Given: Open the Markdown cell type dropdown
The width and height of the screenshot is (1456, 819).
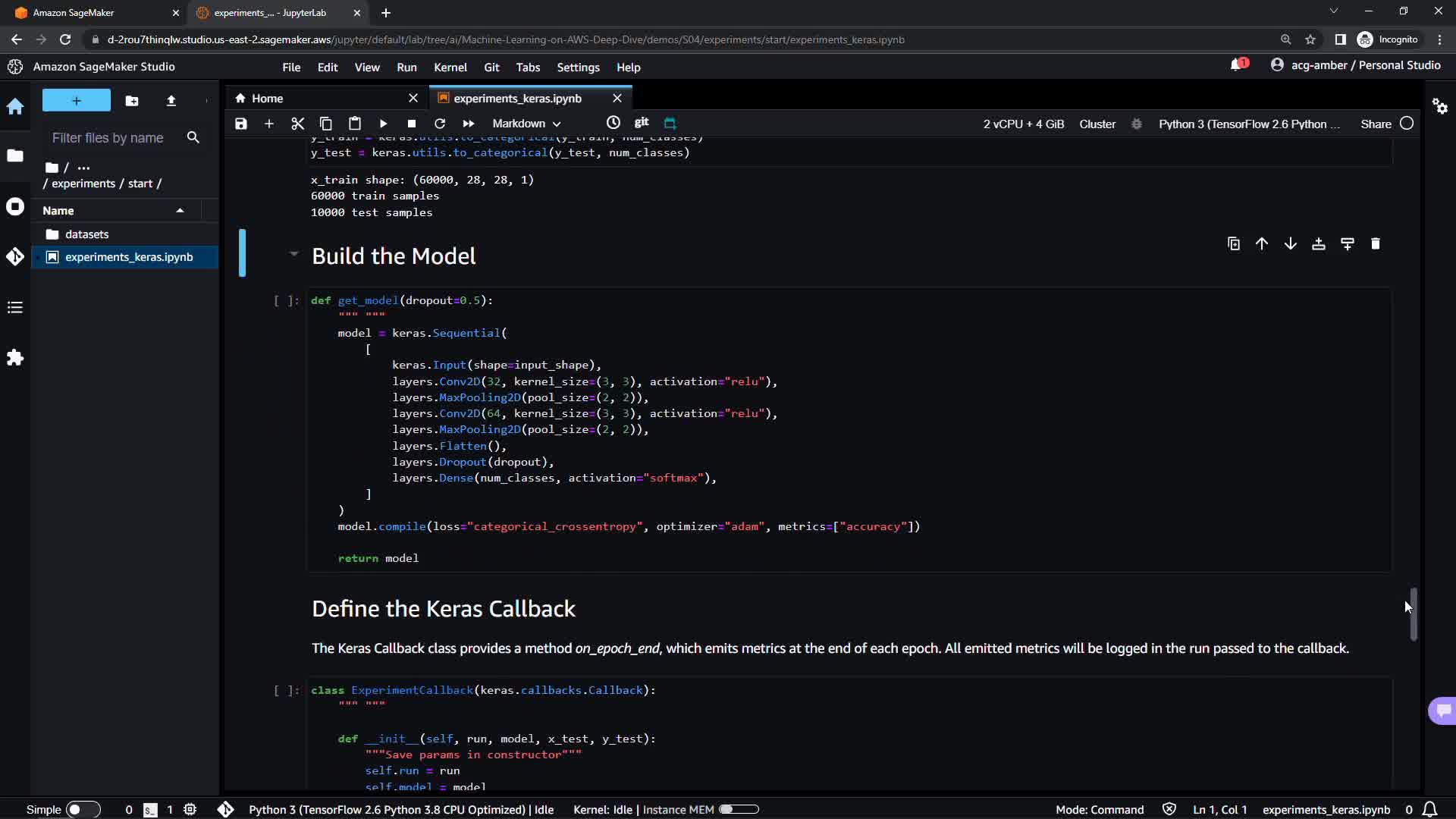Looking at the screenshot, I should [x=526, y=124].
